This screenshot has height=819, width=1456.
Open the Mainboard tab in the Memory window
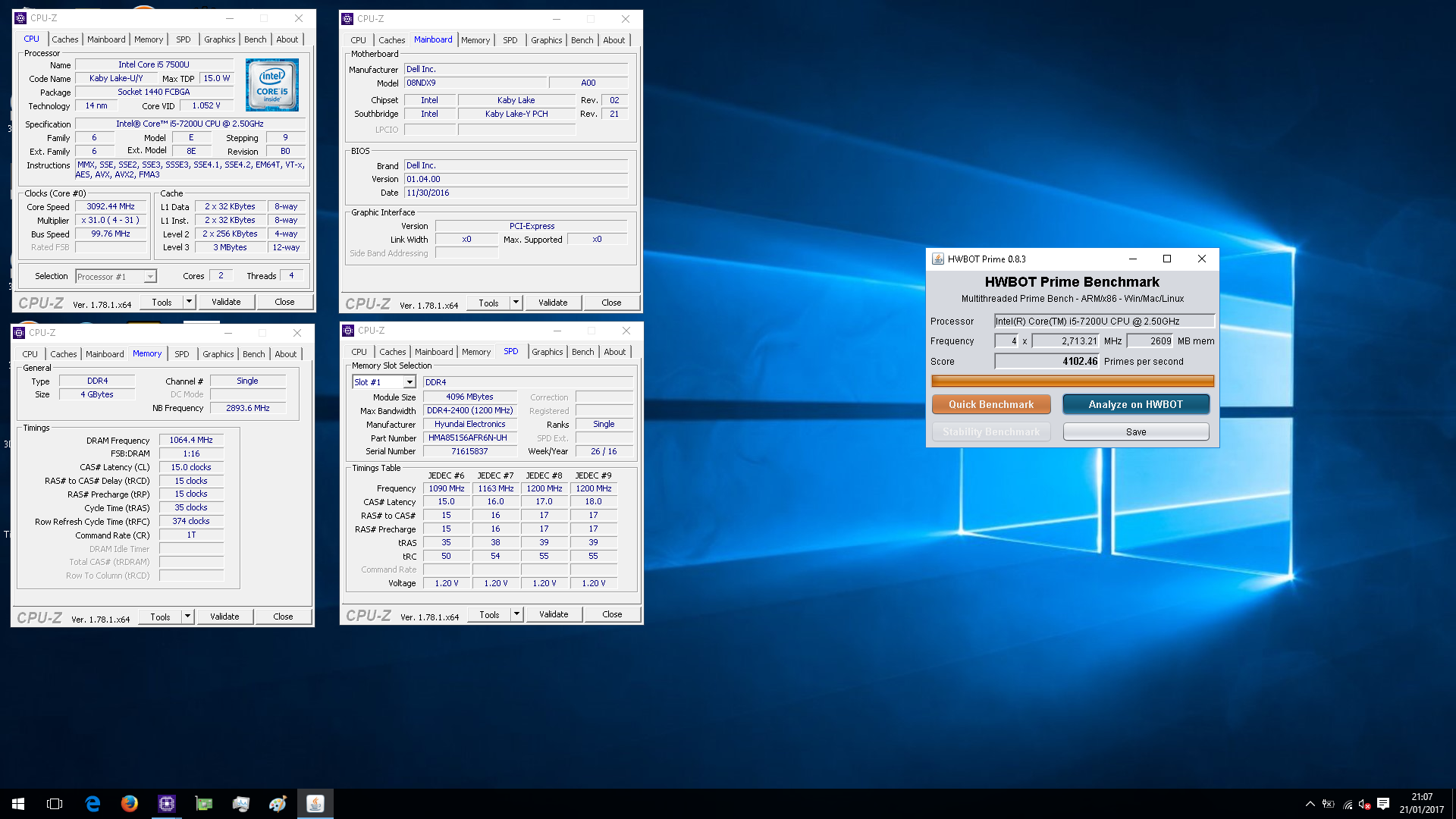click(105, 354)
